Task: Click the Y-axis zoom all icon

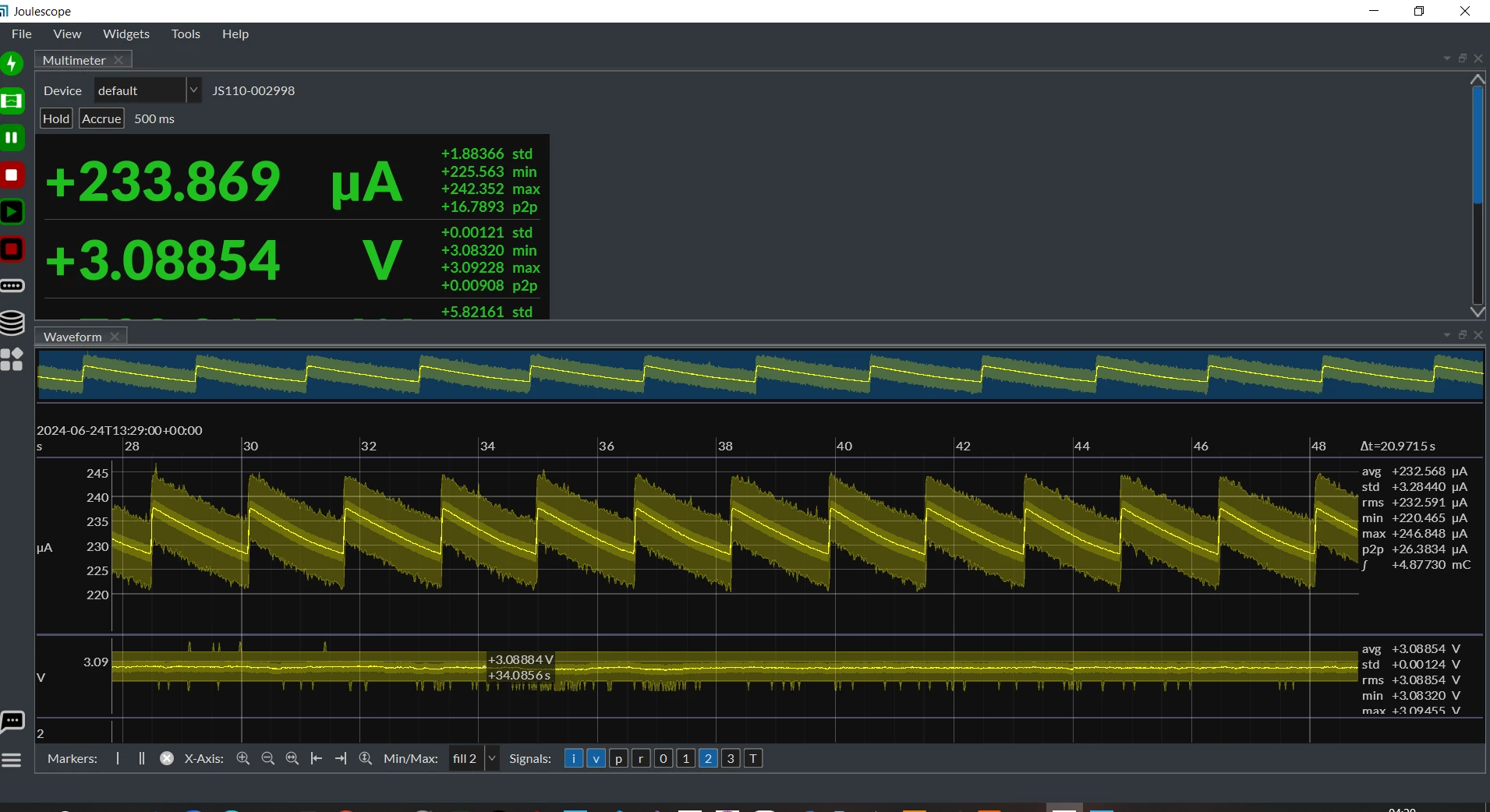Action: pyautogui.click(x=366, y=758)
